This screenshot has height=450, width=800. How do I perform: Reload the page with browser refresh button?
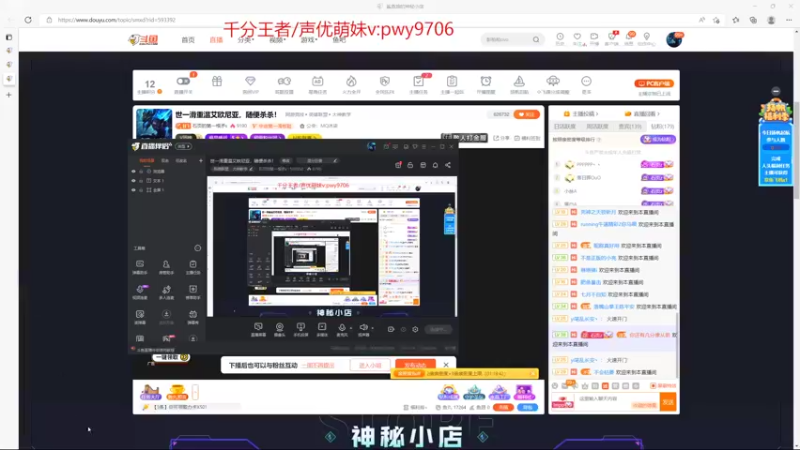pyautogui.click(x=28, y=20)
